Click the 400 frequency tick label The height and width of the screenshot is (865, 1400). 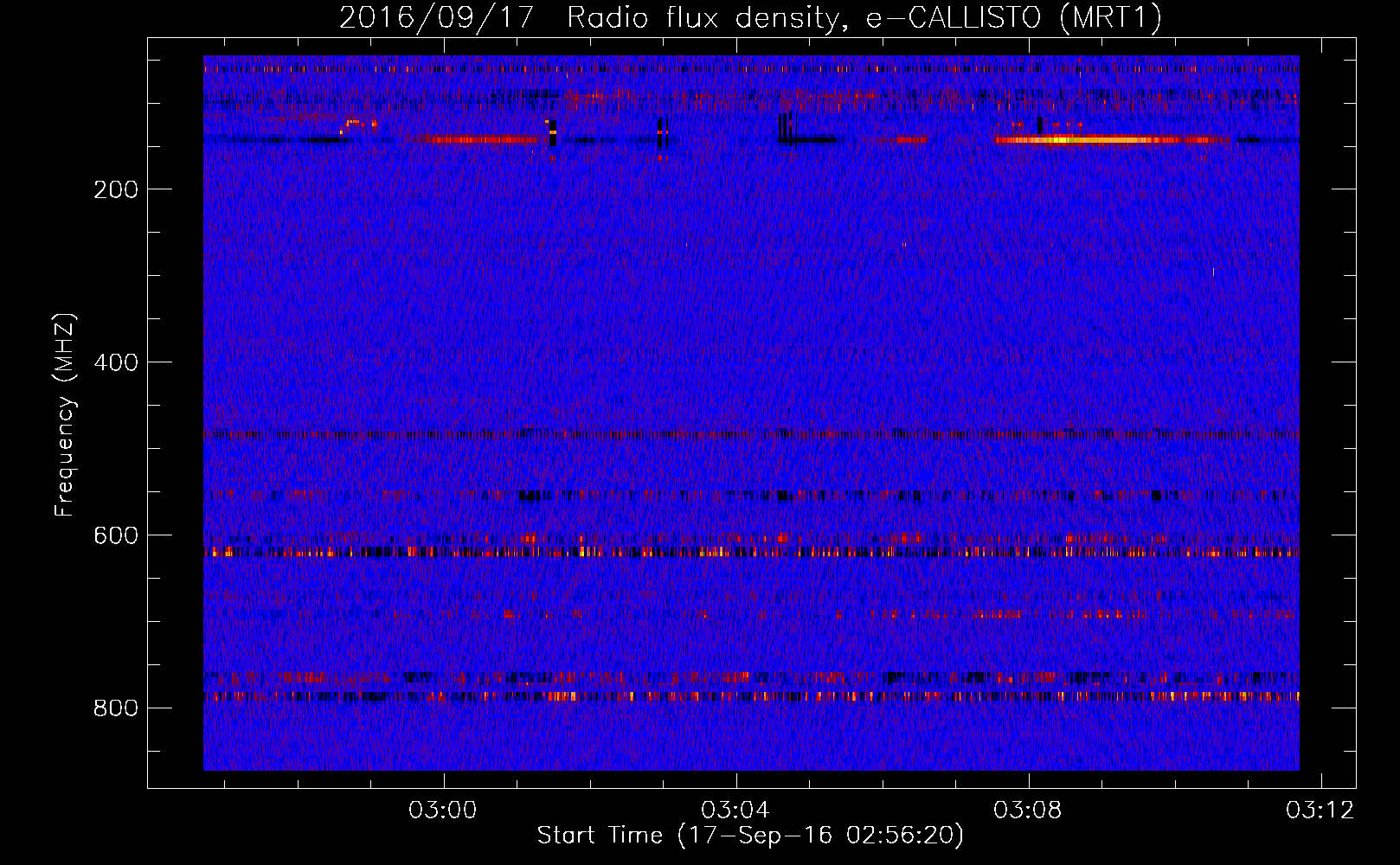116,362
